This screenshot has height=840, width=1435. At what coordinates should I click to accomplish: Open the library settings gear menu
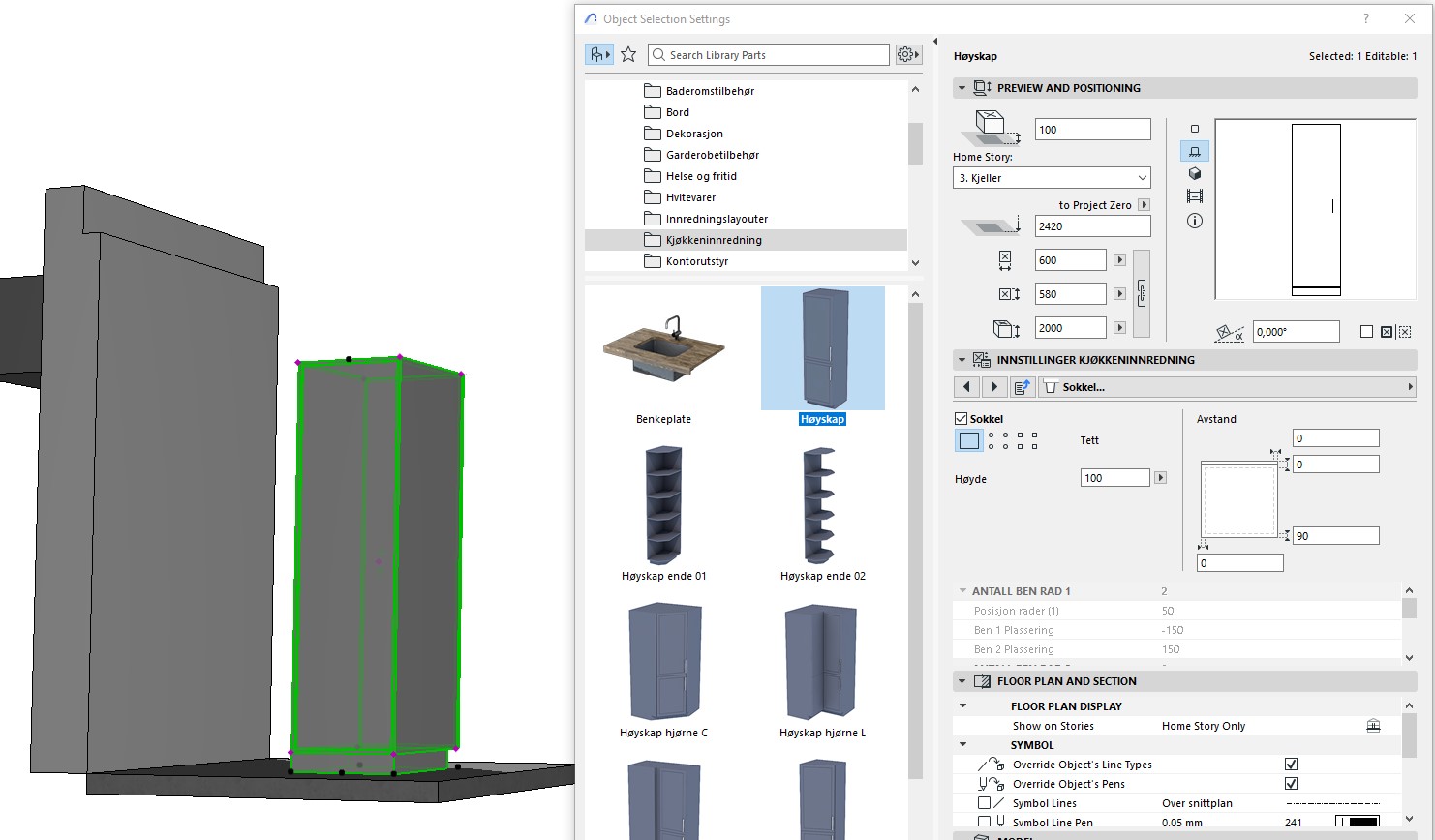(907, 55)
